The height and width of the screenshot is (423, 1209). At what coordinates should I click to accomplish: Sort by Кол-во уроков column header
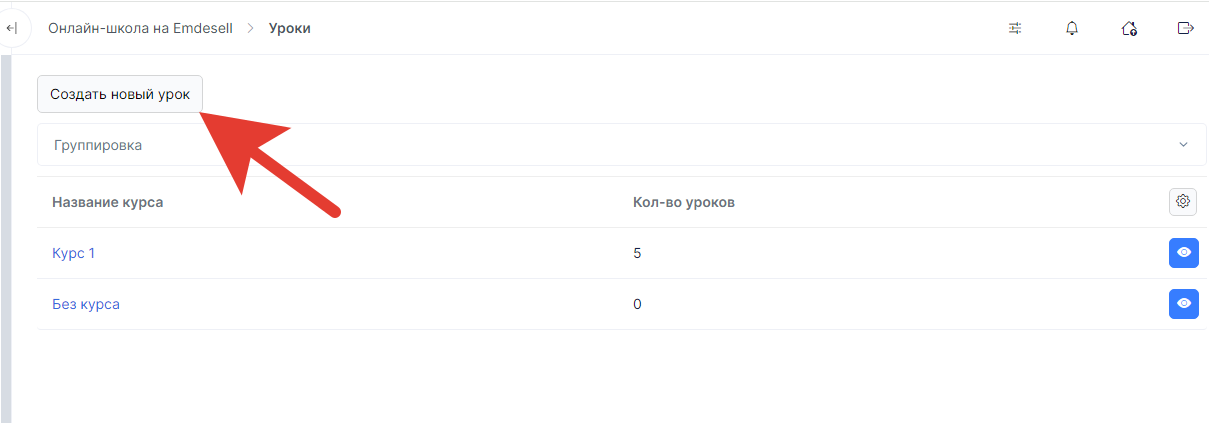pyautogui.click(x=684, y=202)
